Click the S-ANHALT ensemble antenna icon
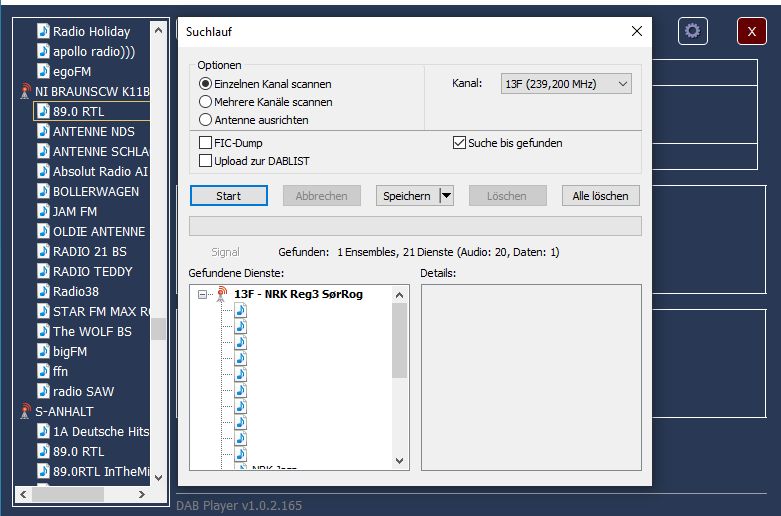The image size is (781, 516). coord(26,411)
